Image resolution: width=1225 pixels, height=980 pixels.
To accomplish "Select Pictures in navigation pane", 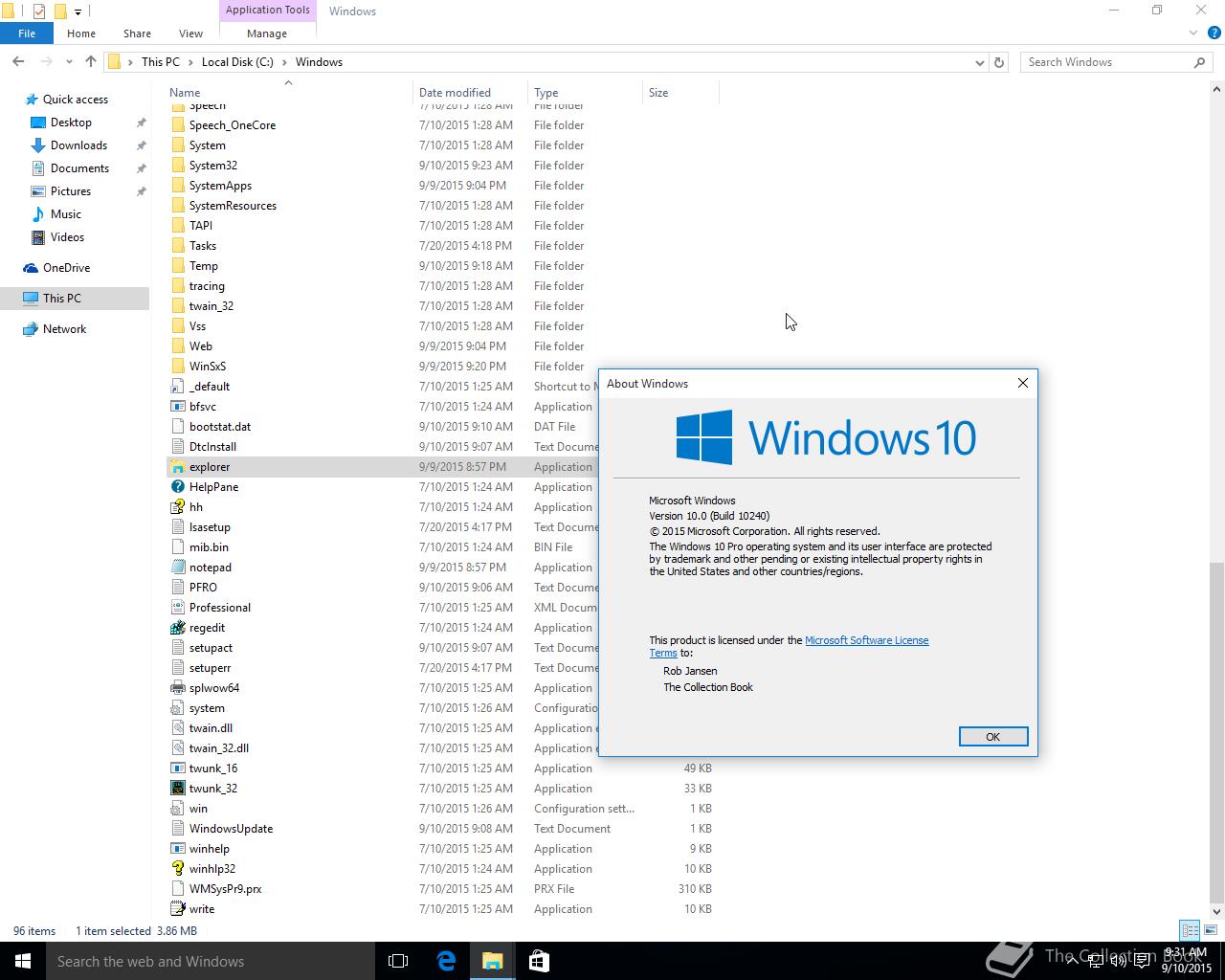I will (71, 191).
